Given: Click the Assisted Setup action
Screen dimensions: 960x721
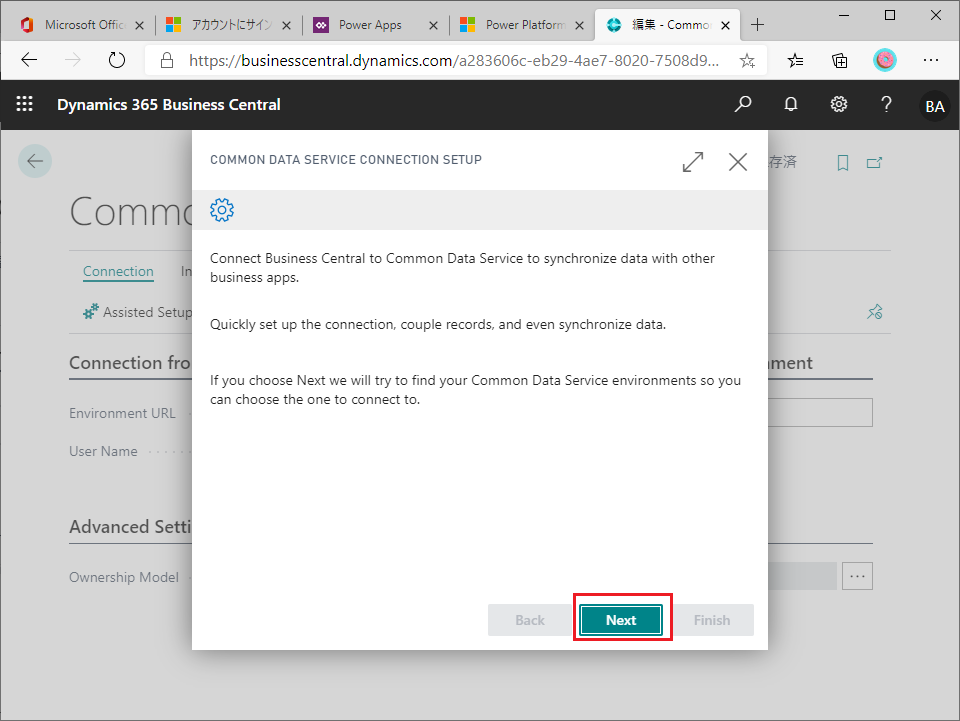Looking at the screenshot, I should point(138,312).
